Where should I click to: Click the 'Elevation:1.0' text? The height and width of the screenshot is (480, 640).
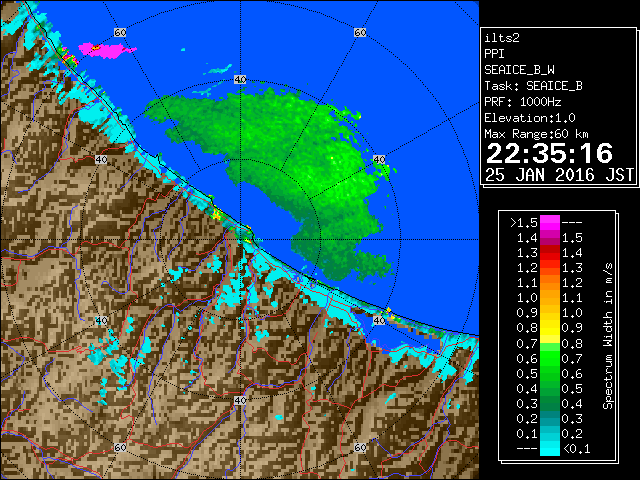(530, 118)
